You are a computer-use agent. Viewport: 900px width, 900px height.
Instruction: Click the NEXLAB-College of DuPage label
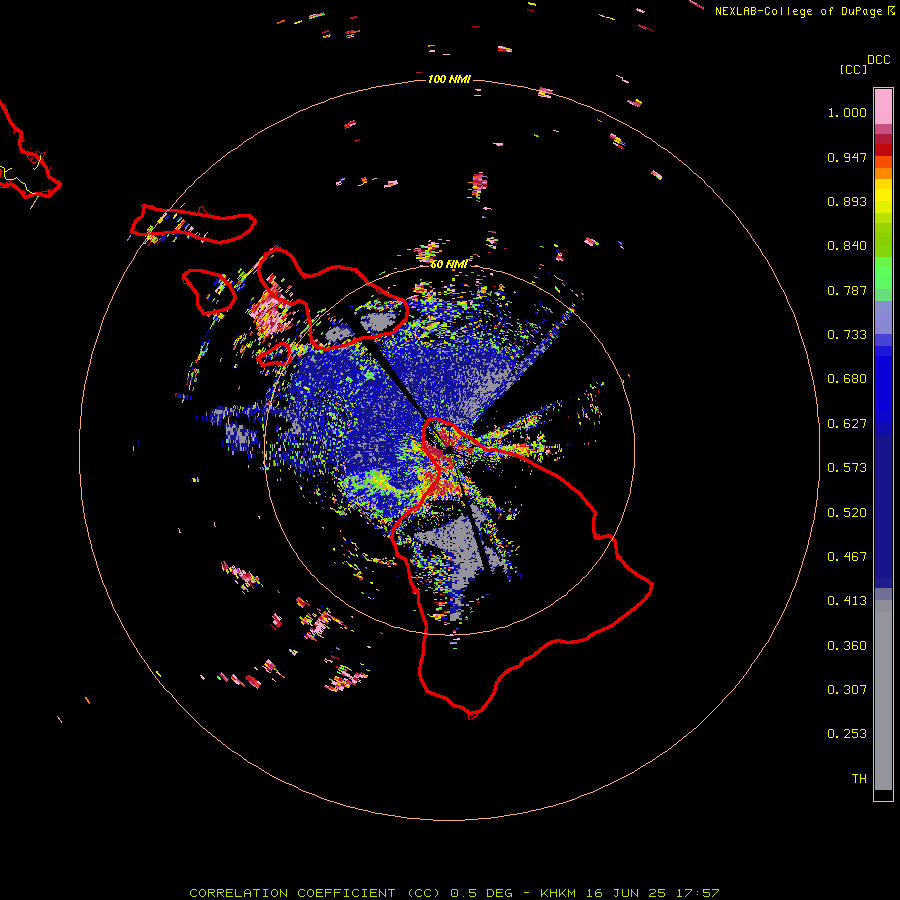coord(798,11)
